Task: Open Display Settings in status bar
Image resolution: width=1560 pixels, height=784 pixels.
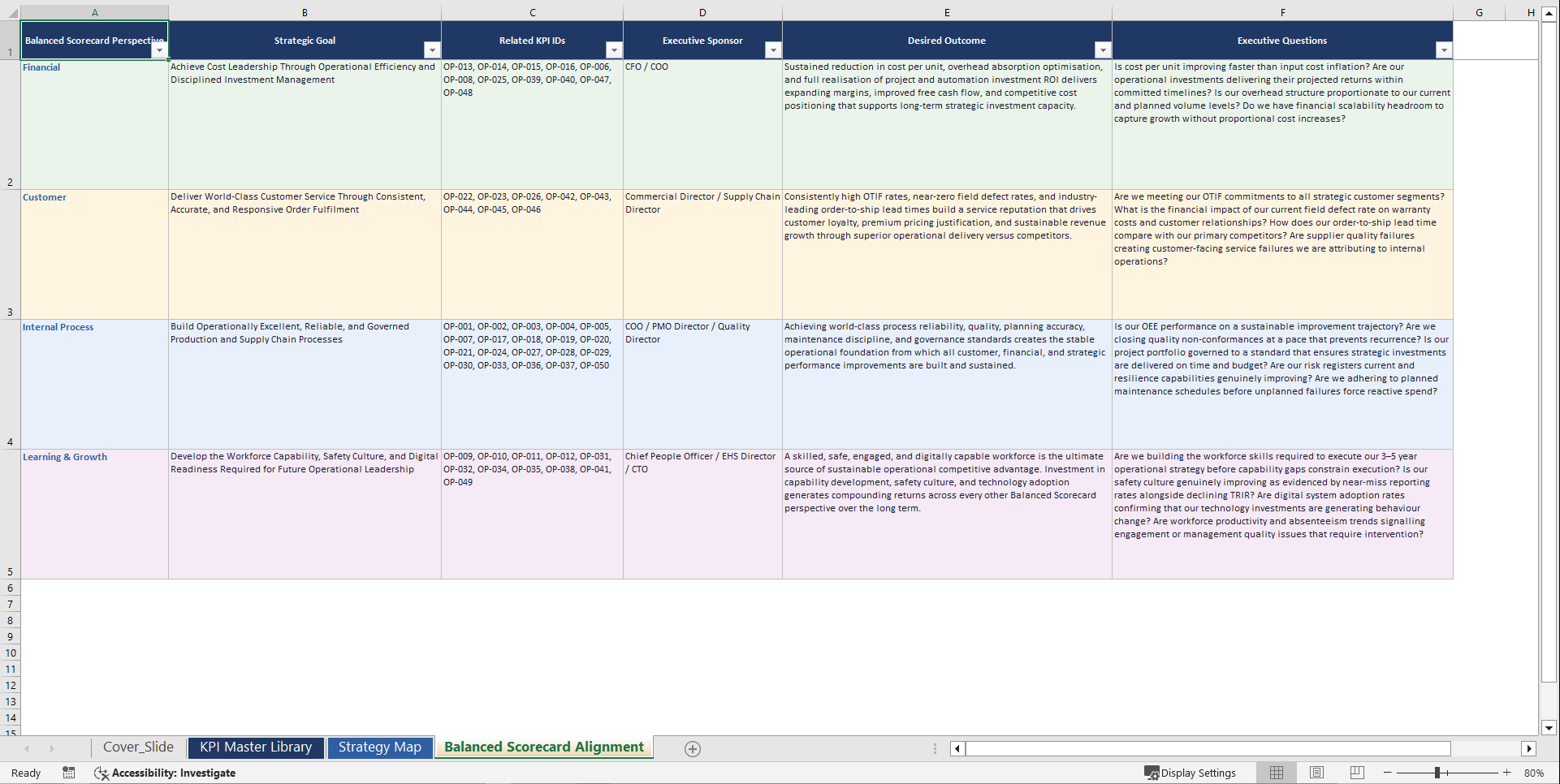Action: tap(1191, 773)
